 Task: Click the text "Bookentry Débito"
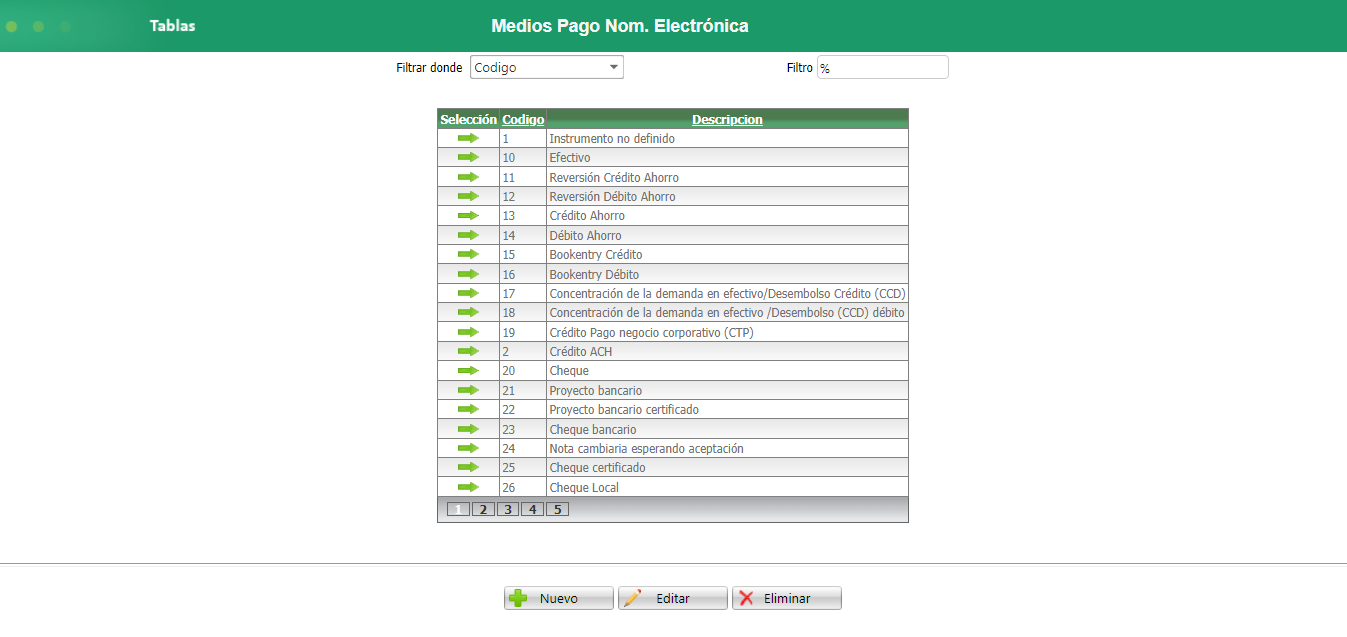coord(594,275)
